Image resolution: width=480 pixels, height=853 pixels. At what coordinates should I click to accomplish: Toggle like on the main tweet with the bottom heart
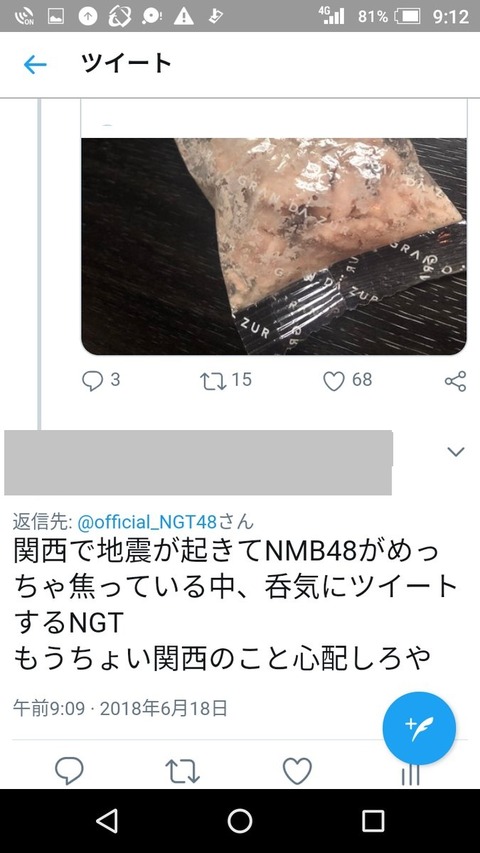tap(297, 771)
